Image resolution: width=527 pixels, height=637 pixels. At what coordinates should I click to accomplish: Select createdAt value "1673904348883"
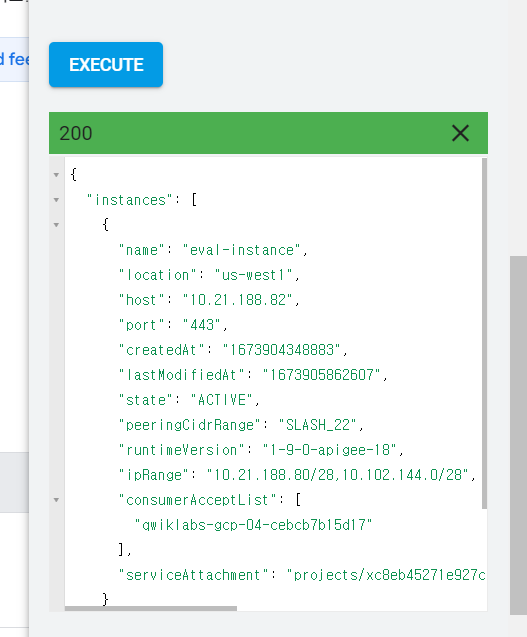click(x=281, y=350)
